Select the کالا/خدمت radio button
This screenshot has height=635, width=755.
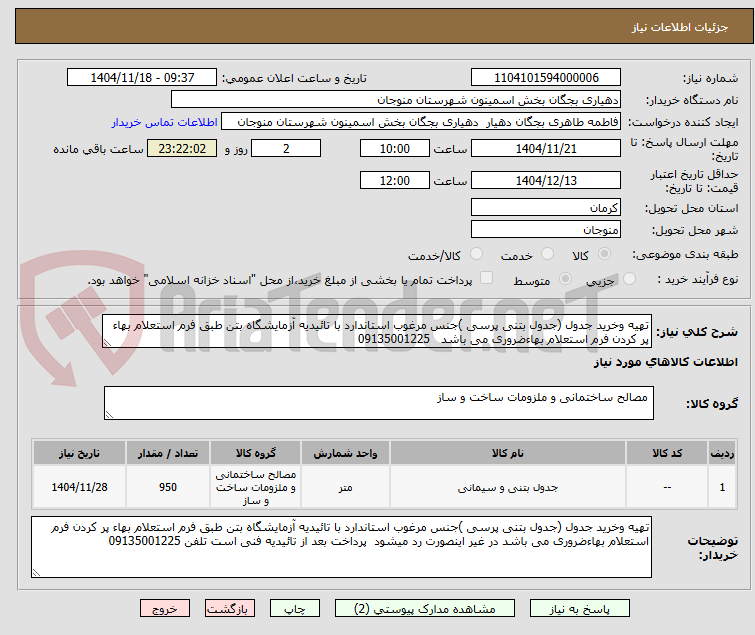476,254
